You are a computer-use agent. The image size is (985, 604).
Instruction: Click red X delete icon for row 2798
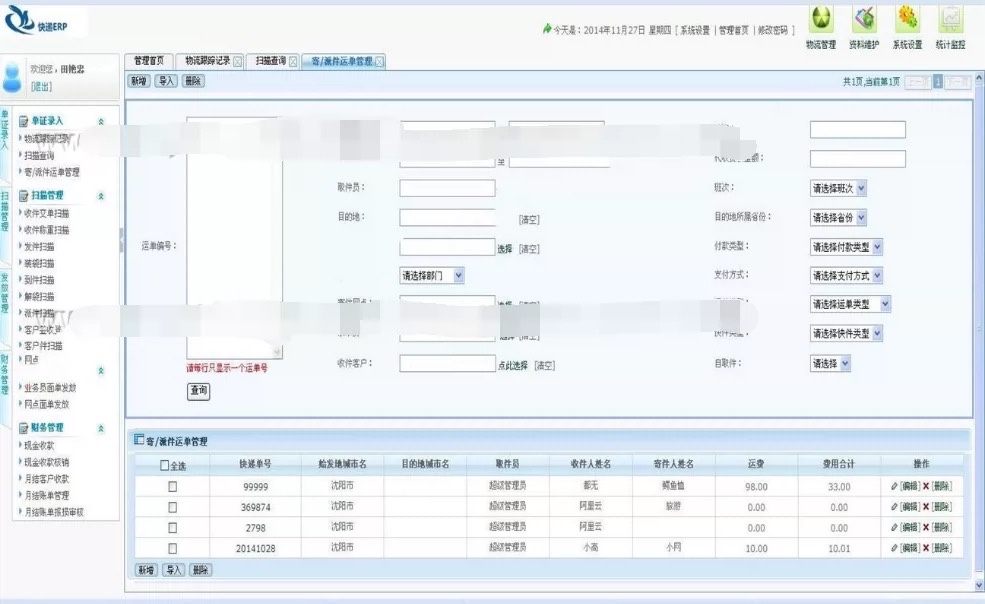pyautogui.click(x=925, y=527)
